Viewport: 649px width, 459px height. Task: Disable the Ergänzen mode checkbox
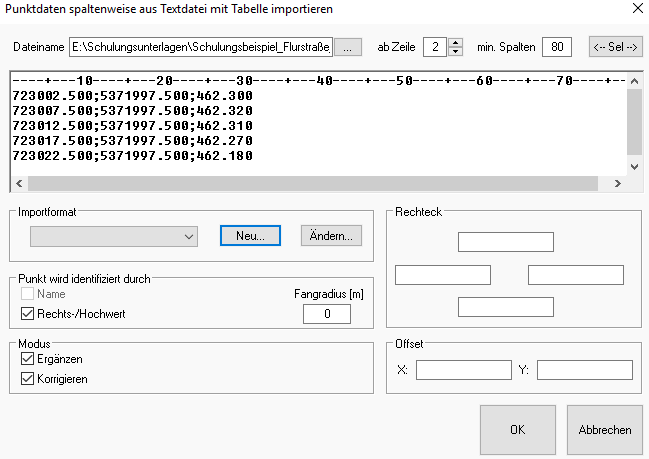click(27, 359)
